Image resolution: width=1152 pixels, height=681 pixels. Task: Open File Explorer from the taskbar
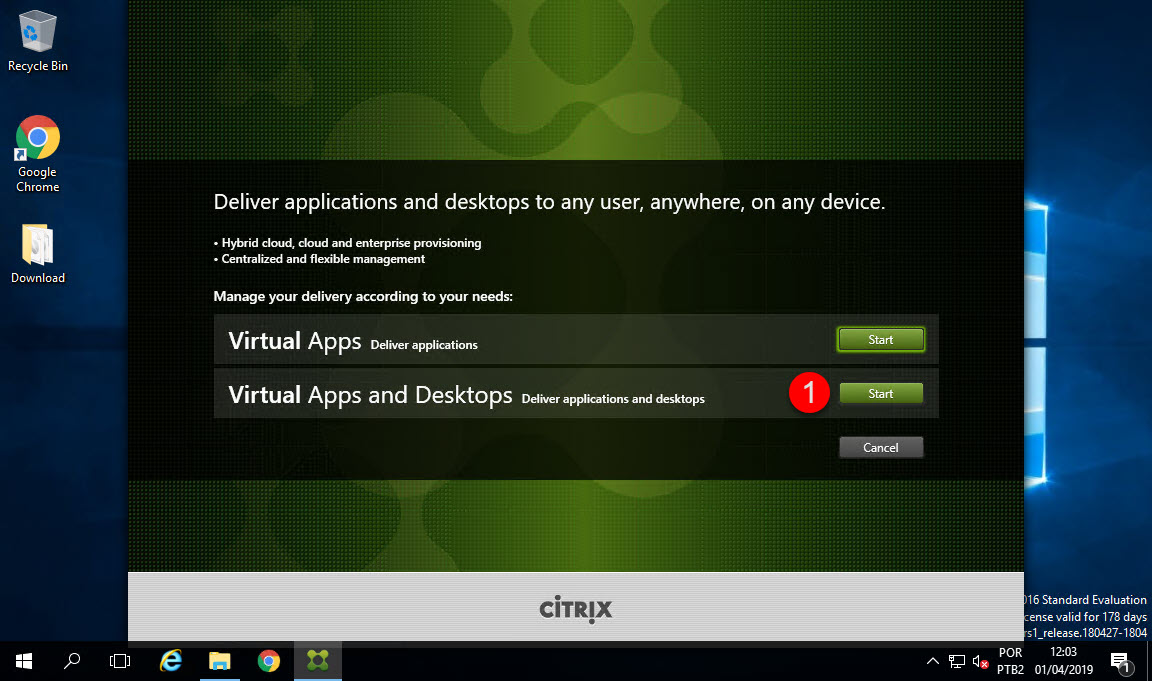(219, 661)
